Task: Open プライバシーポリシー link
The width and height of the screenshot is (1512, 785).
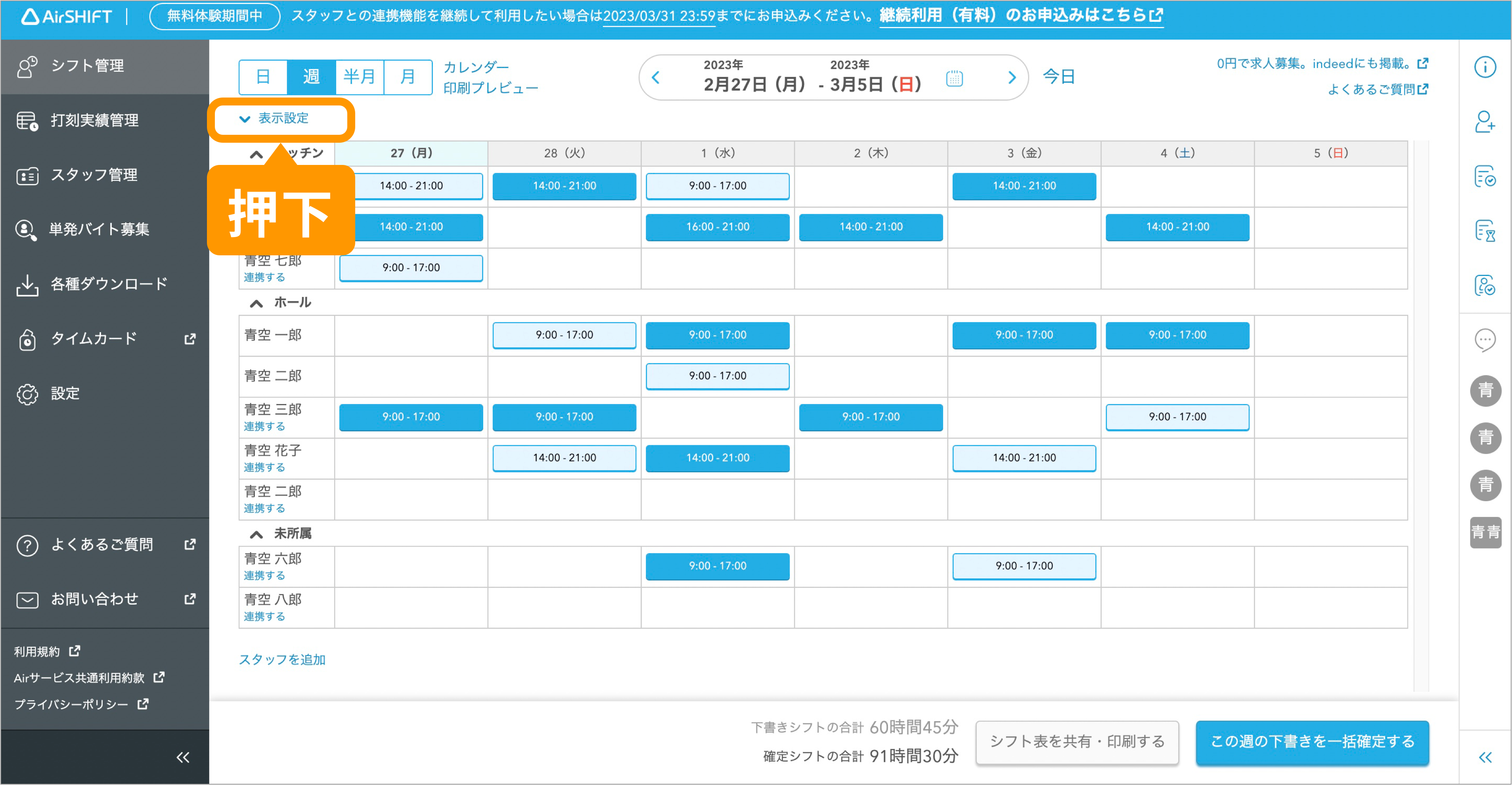Action: pyautogui.click(x=81, y=705)
